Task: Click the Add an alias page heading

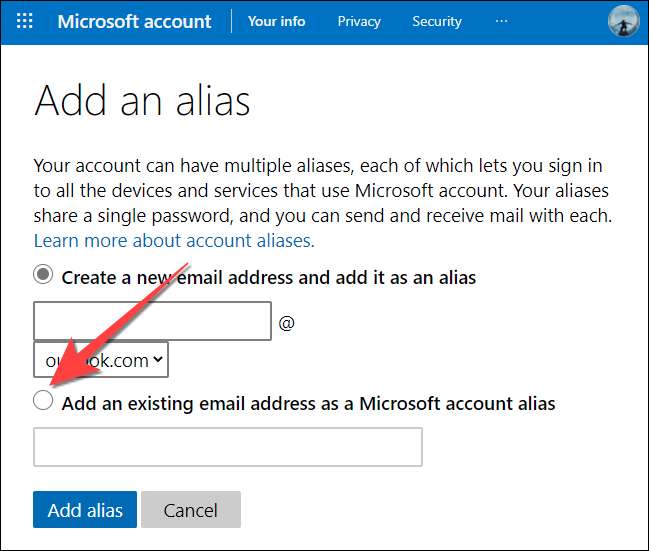Action: tap(142, 101)
